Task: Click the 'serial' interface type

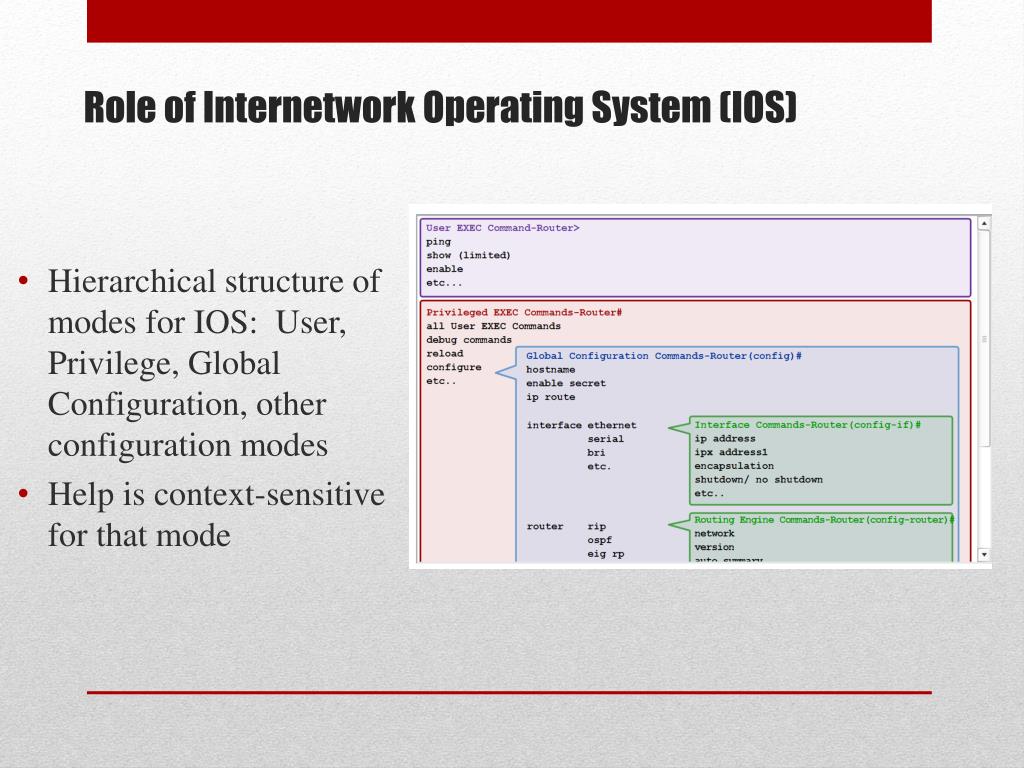Action: (605, 439)
